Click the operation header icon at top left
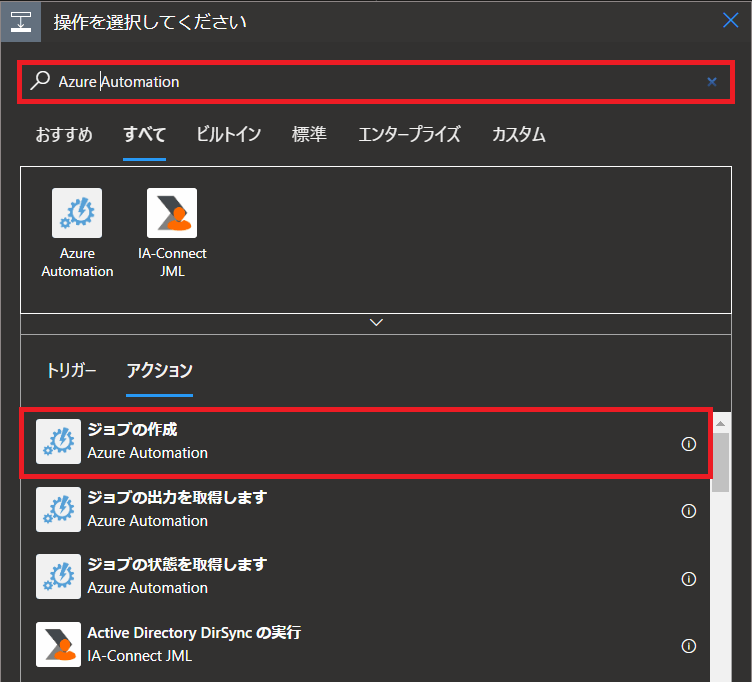 pyautogui.click(x=21, y=21)
